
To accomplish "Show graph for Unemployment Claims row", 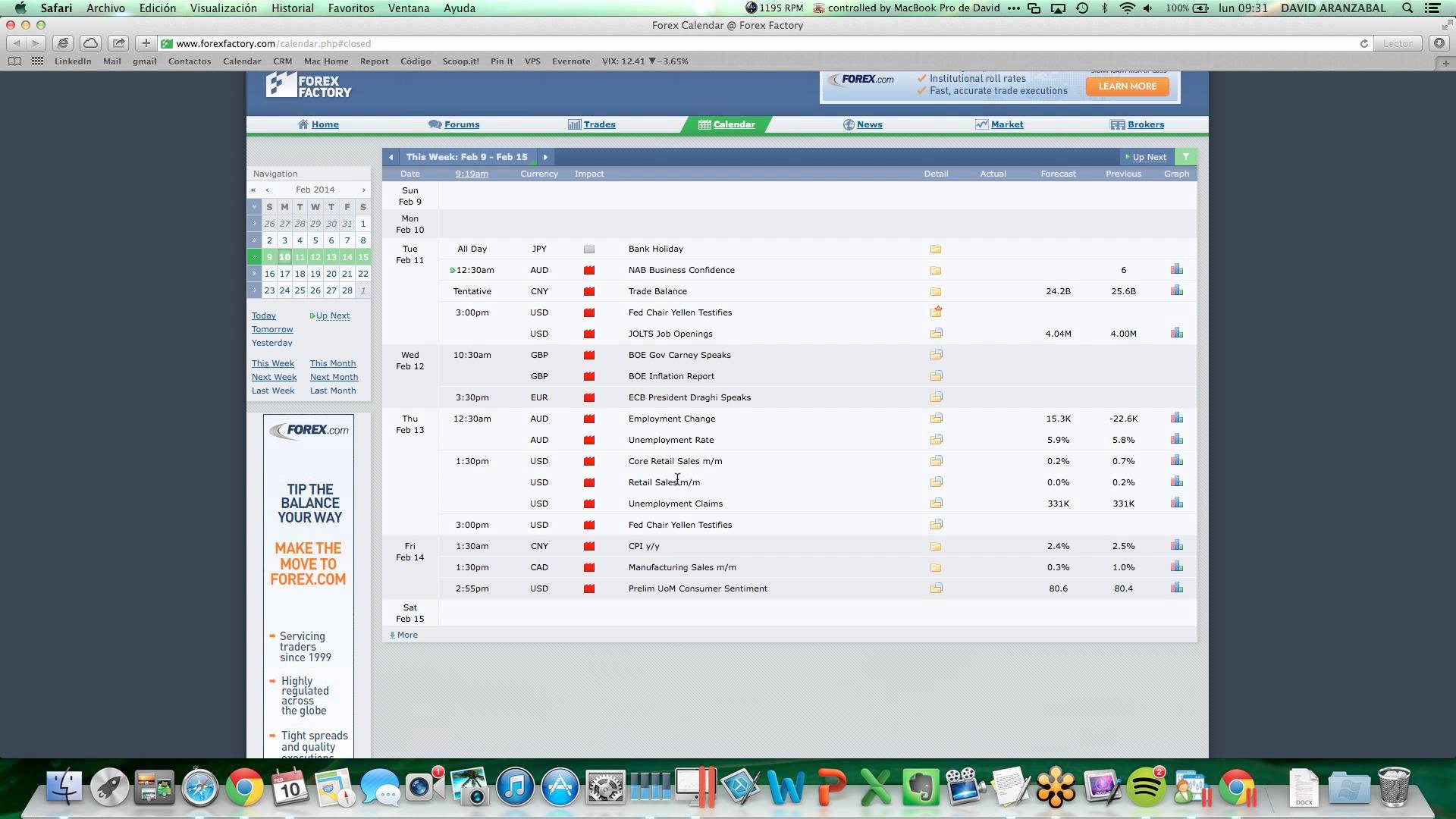I will coord(1176,503).
